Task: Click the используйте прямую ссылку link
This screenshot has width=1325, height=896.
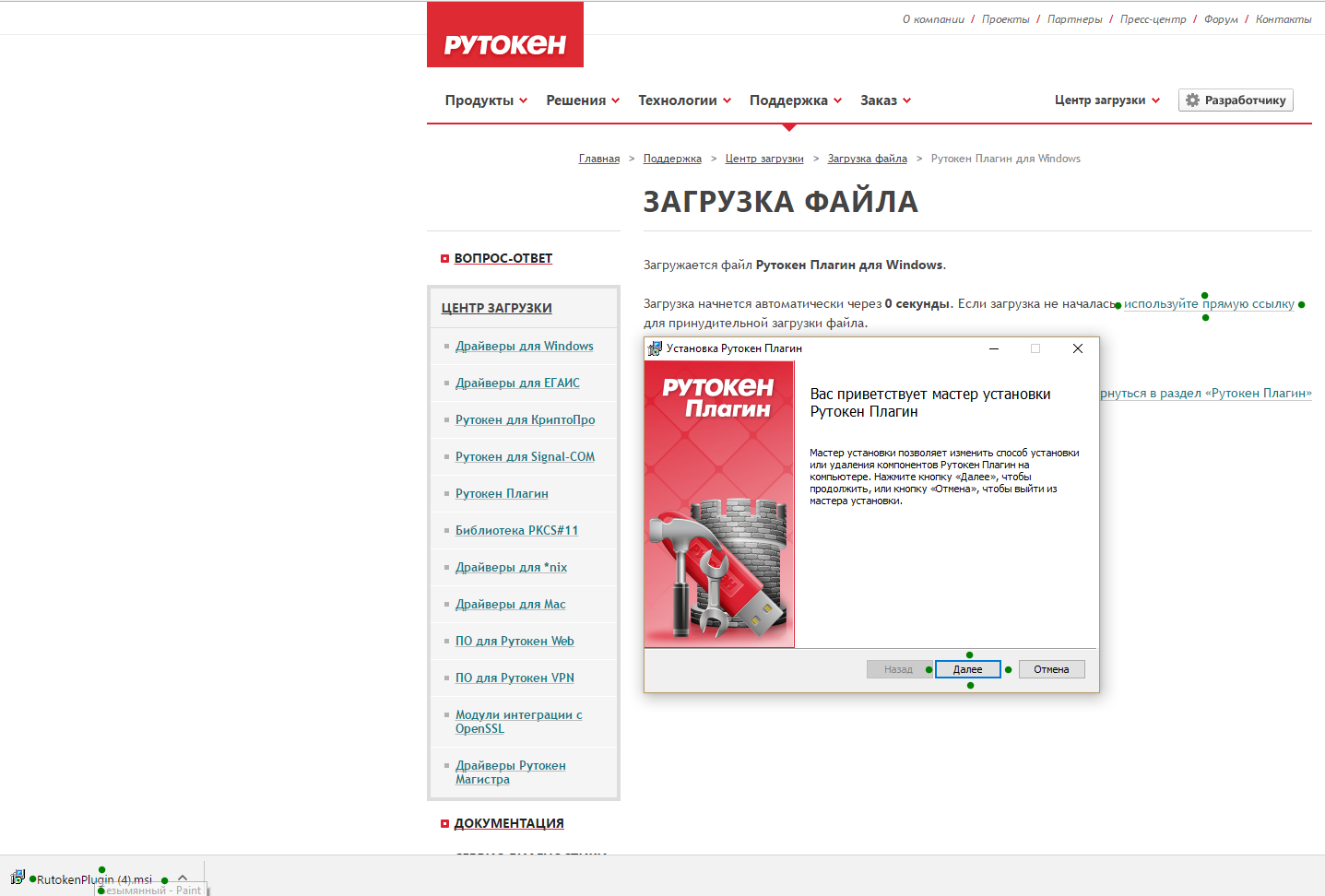Action: (x=1209, y=303)
